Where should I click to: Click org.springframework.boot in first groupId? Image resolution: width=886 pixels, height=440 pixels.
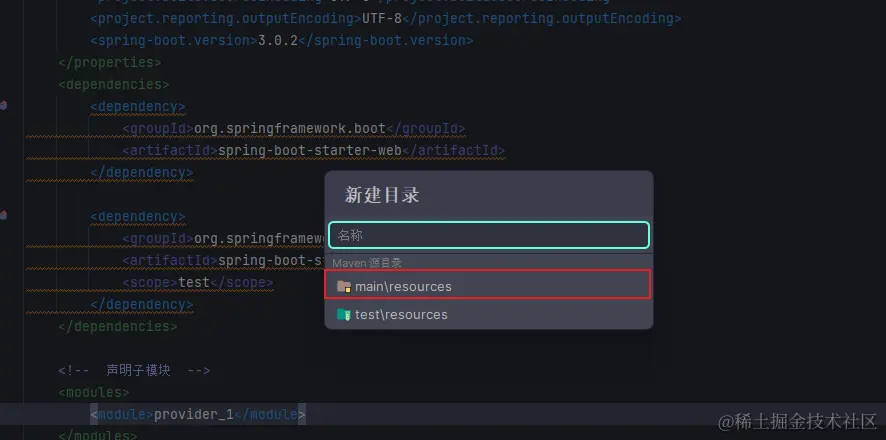click(x=290, y=129)
